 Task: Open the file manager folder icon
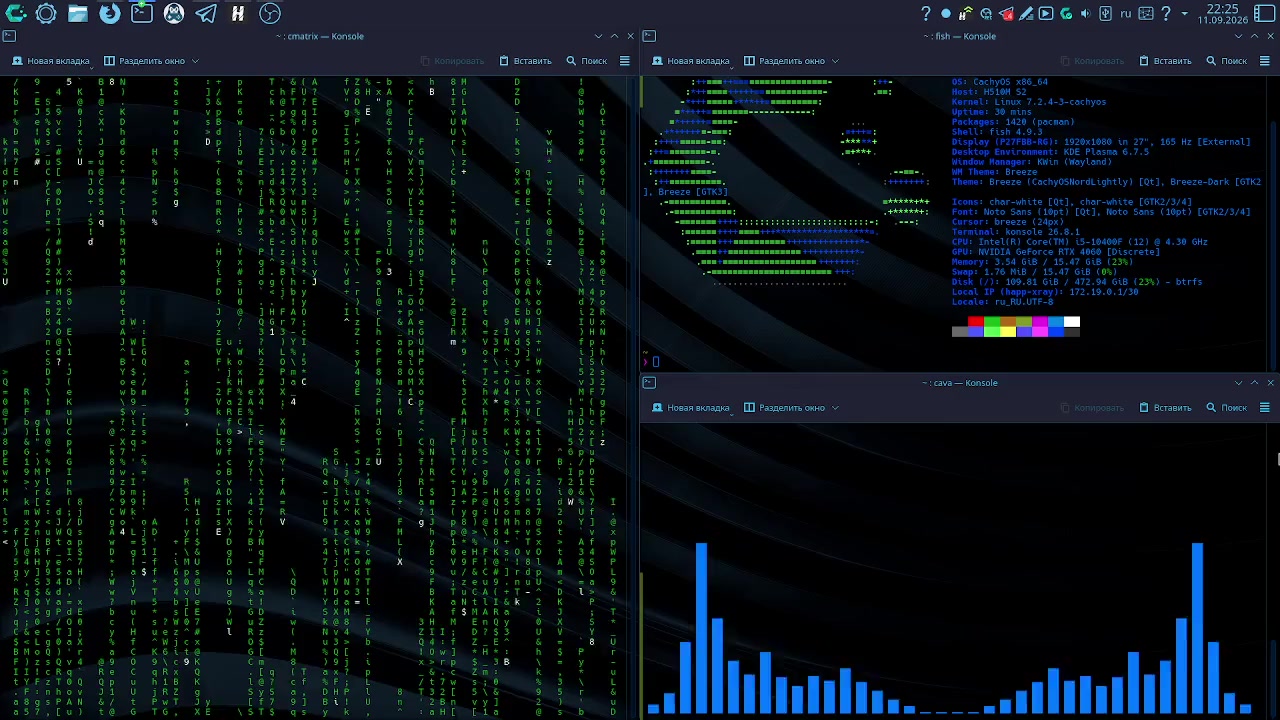78,14
